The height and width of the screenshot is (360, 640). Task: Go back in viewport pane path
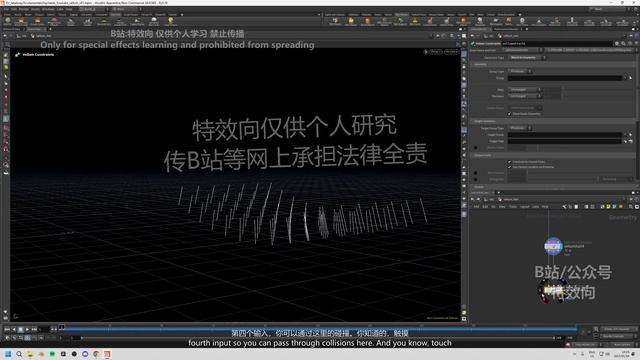tap(5, 36)
